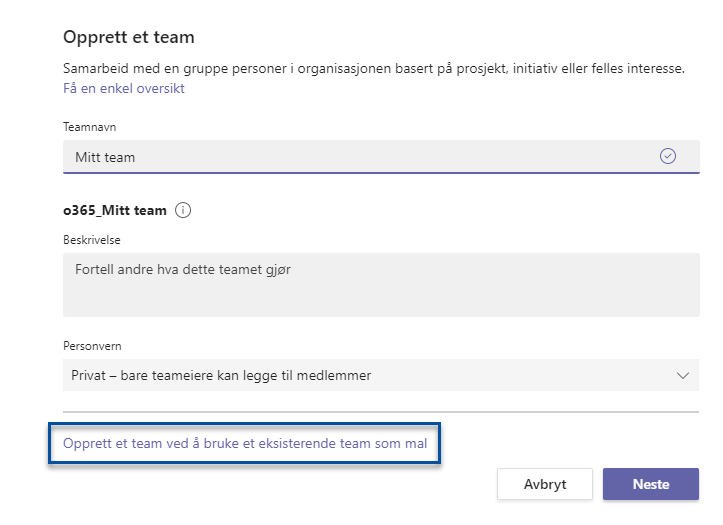723x525 pixels.
Task: Click the Avbryt button
Action: (x=545, y=484)
